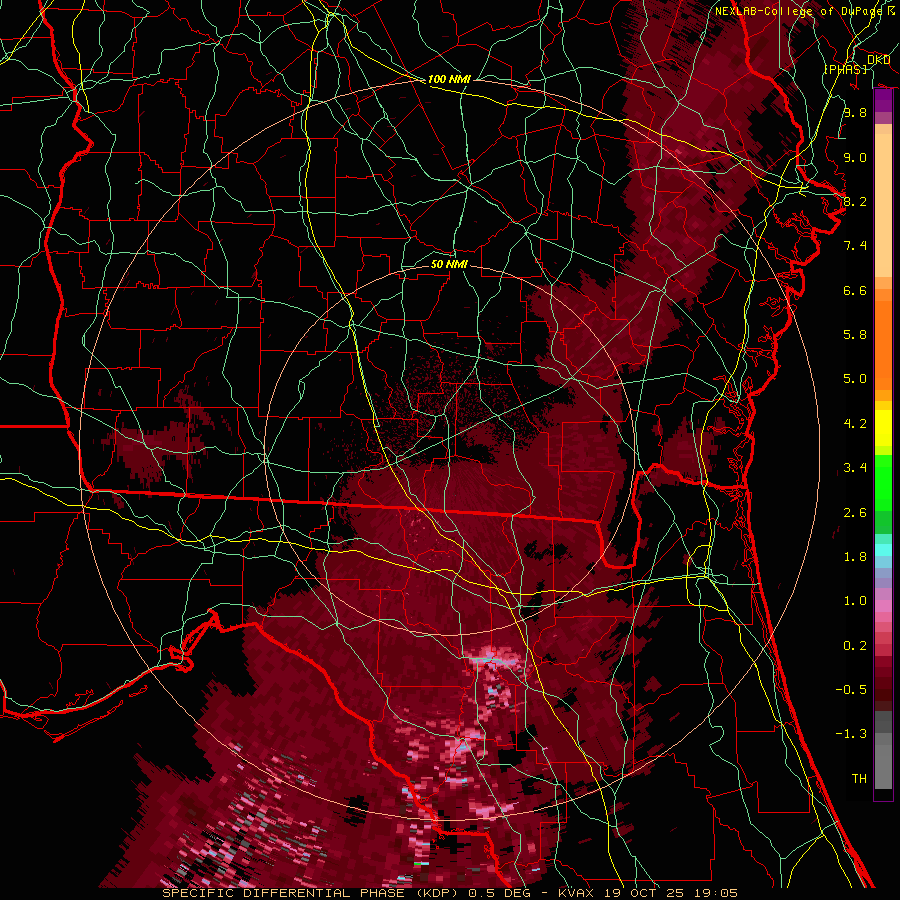
Task: Click the -0.5 scale value
Action: [x=851, y=690]
